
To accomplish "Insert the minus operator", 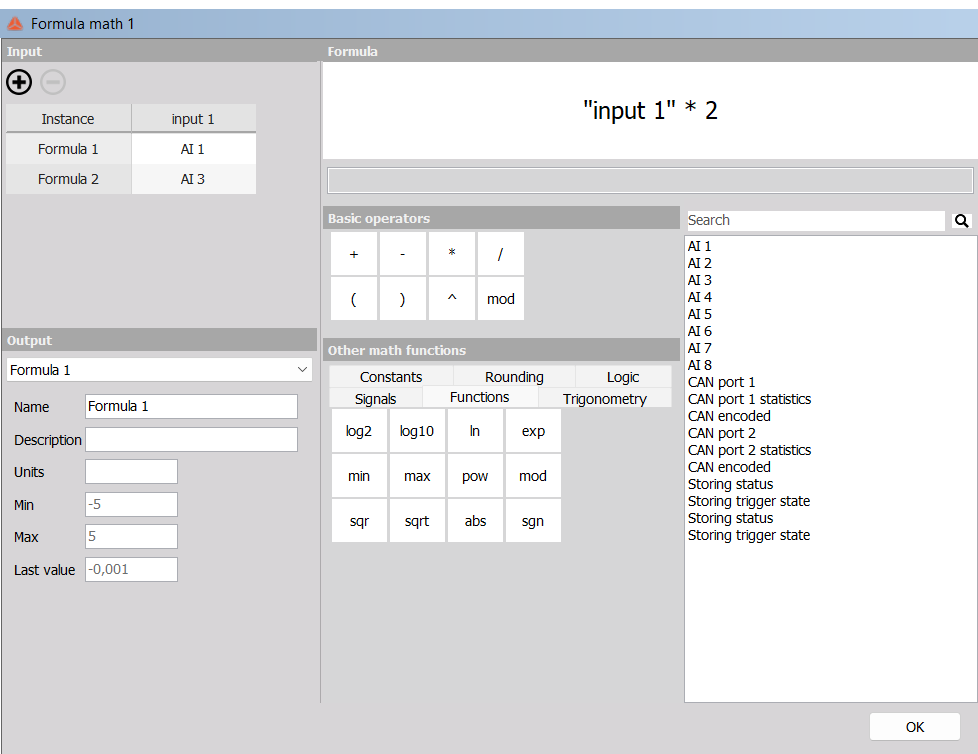I will [x=403, y=254].
